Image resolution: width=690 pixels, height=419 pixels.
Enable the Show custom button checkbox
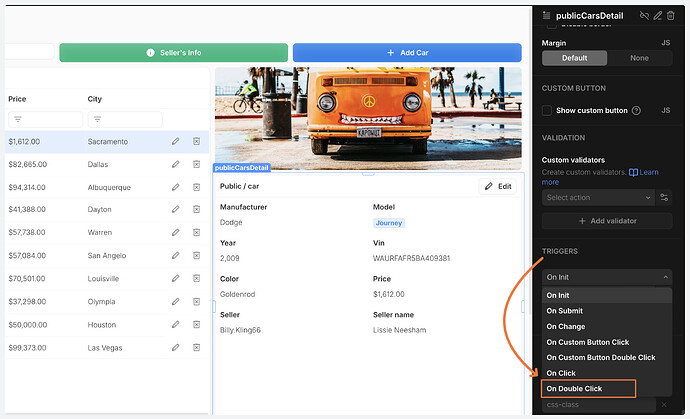pyautogui.click(x=547, y=110)
